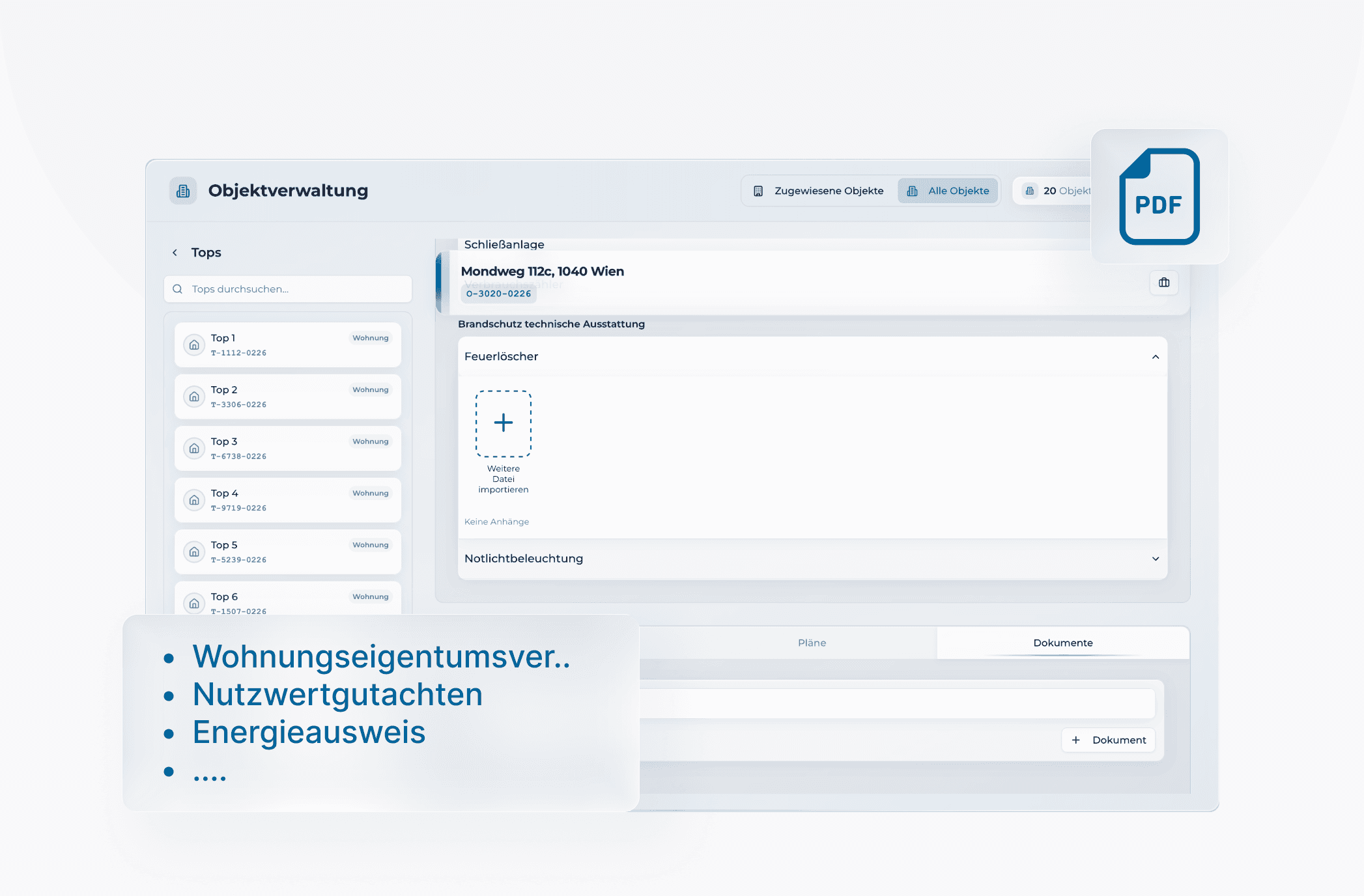Click the house icon of Top 3

pos(194,449)
